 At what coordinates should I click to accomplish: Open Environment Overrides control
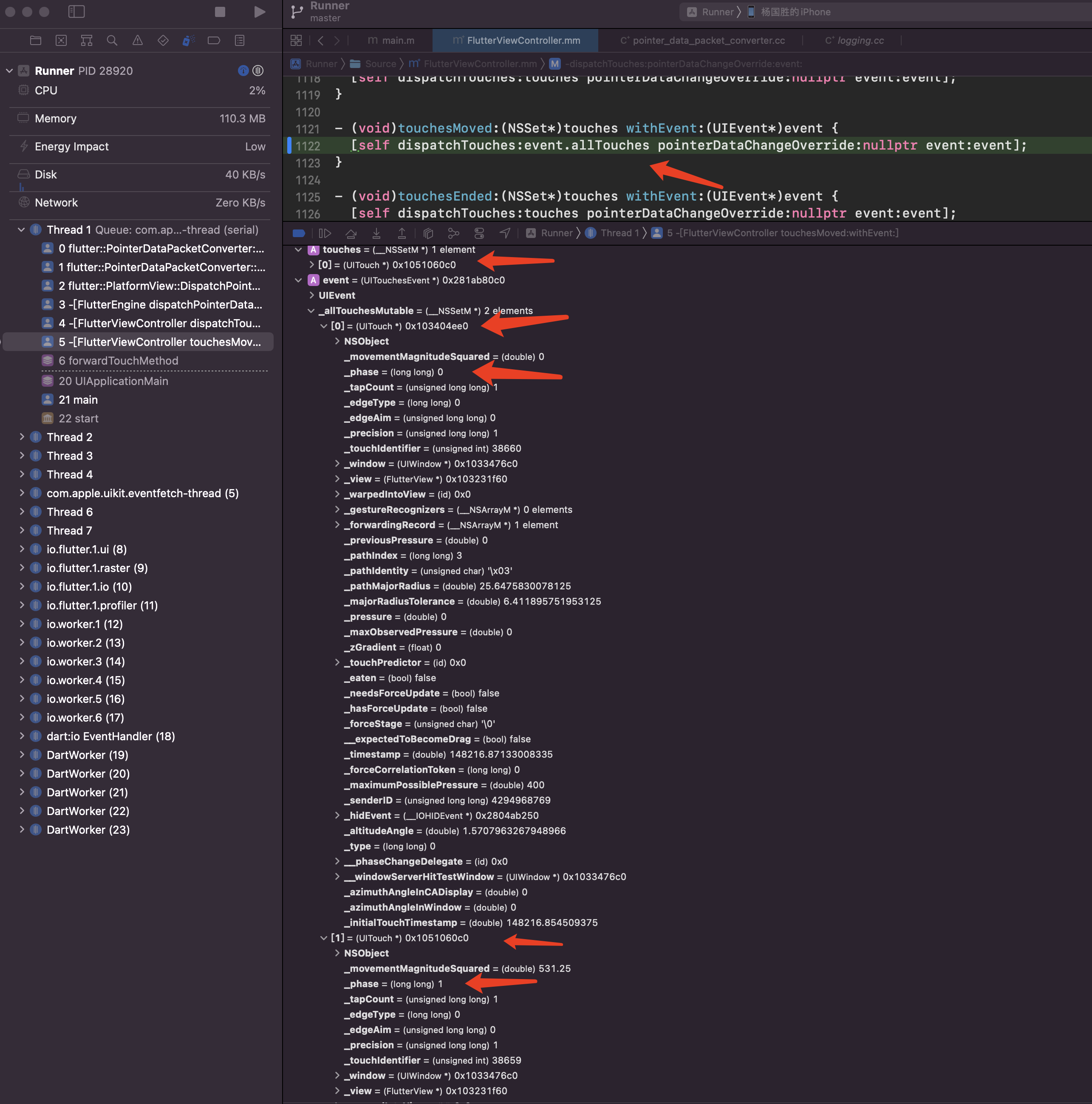click(479, 233)
